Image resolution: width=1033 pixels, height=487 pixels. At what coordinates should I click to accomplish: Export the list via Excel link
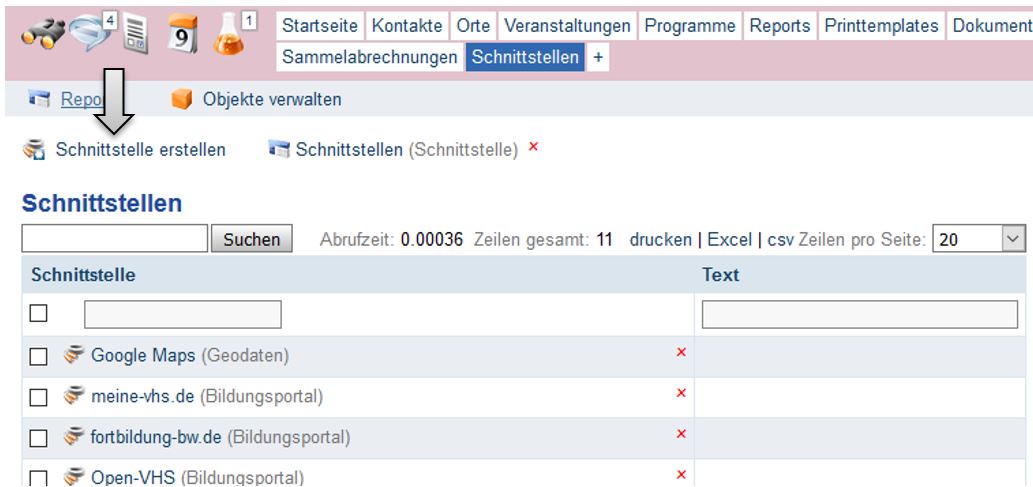(729, 239)
